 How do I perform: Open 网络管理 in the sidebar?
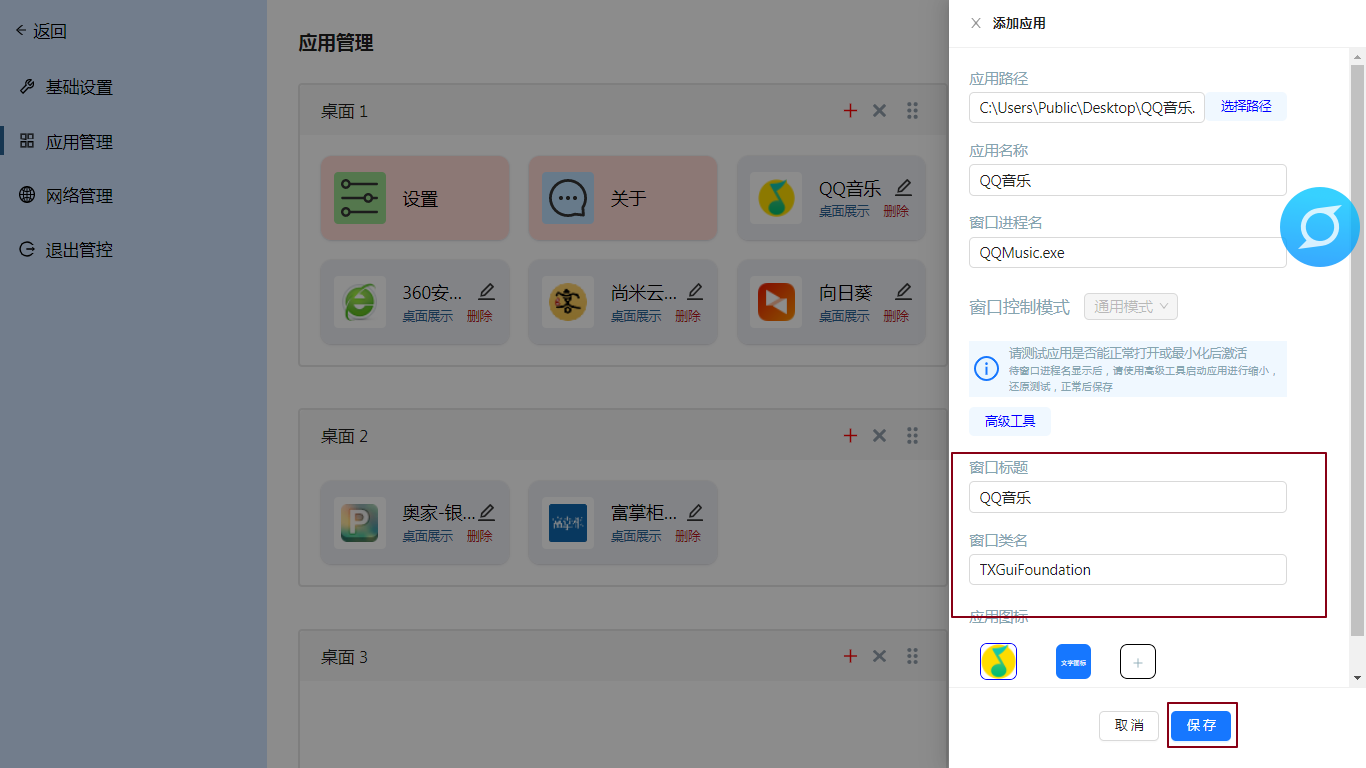67,196
